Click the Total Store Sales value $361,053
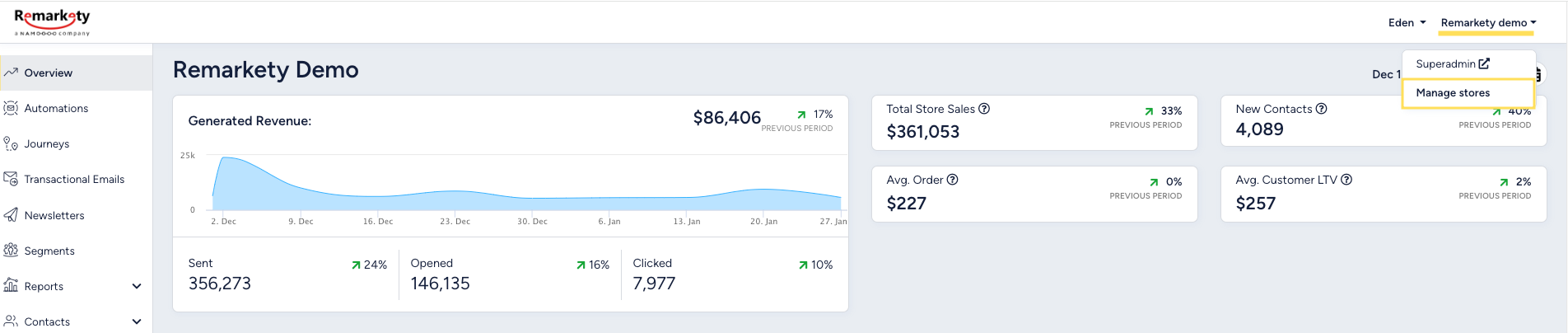Image resolution: width=1568 pixels, height=333 pixels. pyautogui.click(x=923, y=132)
